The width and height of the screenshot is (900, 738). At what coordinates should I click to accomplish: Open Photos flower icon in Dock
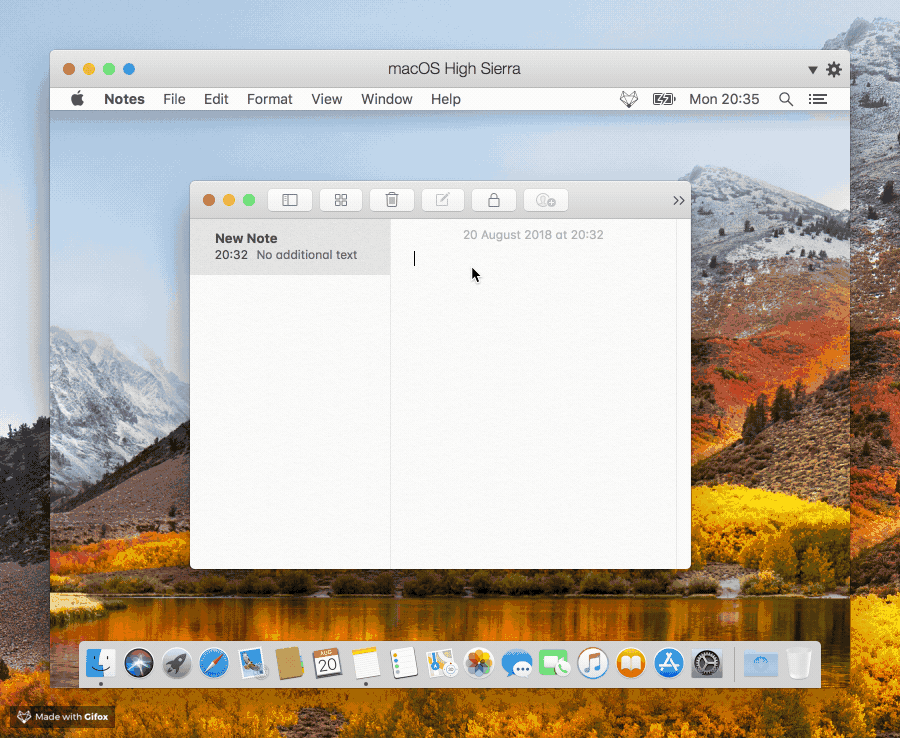click(x=479, y=663)
